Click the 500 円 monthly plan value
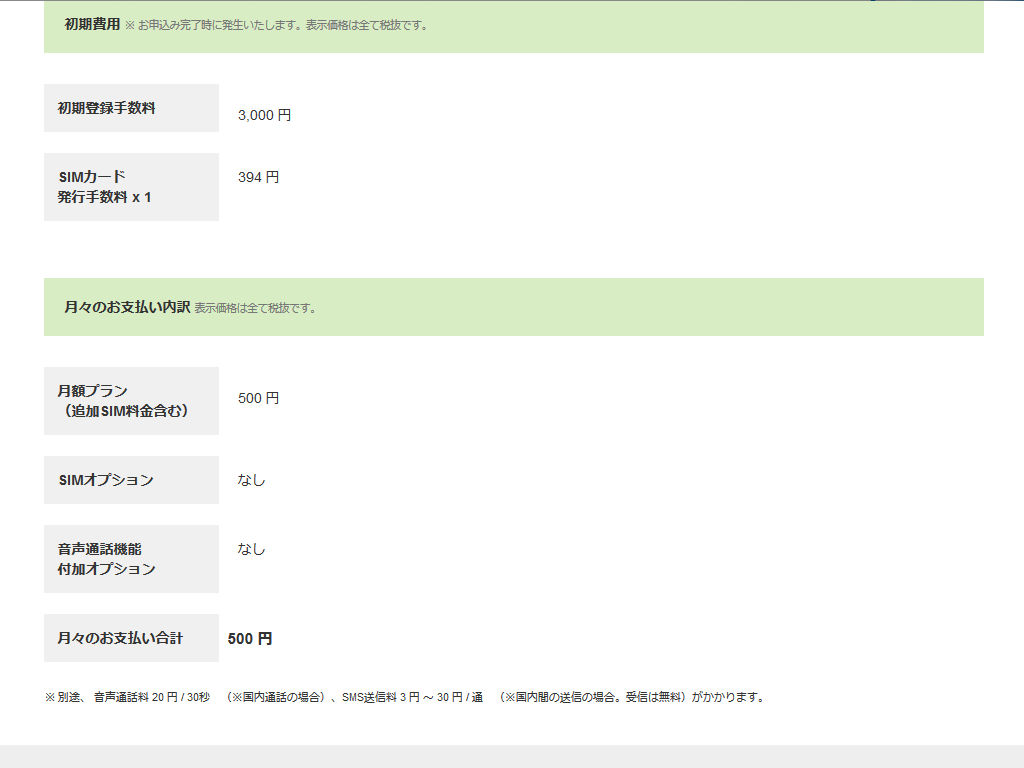This screenshot has height=768, width=1024. pos(259,398)
